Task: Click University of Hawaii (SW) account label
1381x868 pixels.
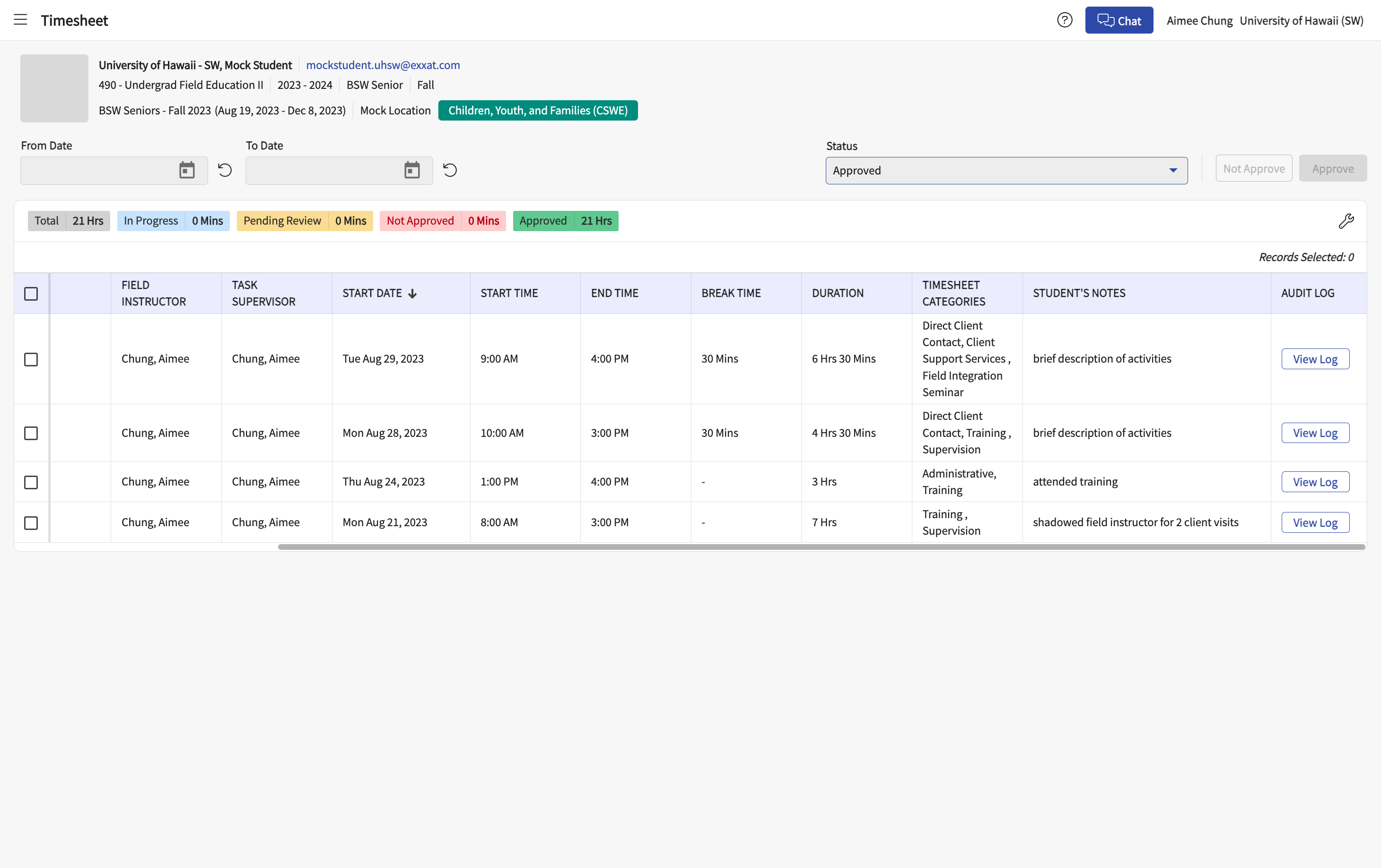Action: coord(1301,21)
